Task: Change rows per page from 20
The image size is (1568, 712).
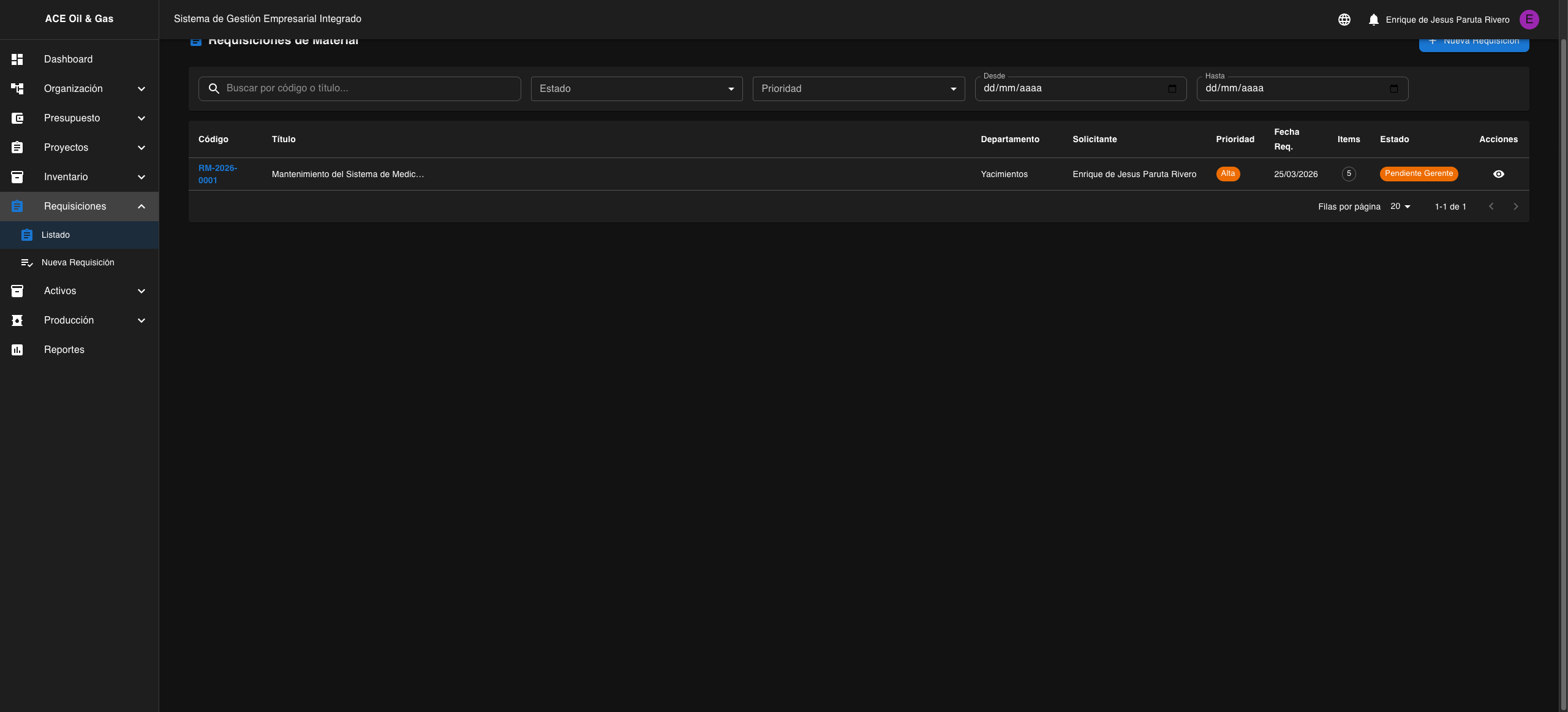Action: [1400, 206]
